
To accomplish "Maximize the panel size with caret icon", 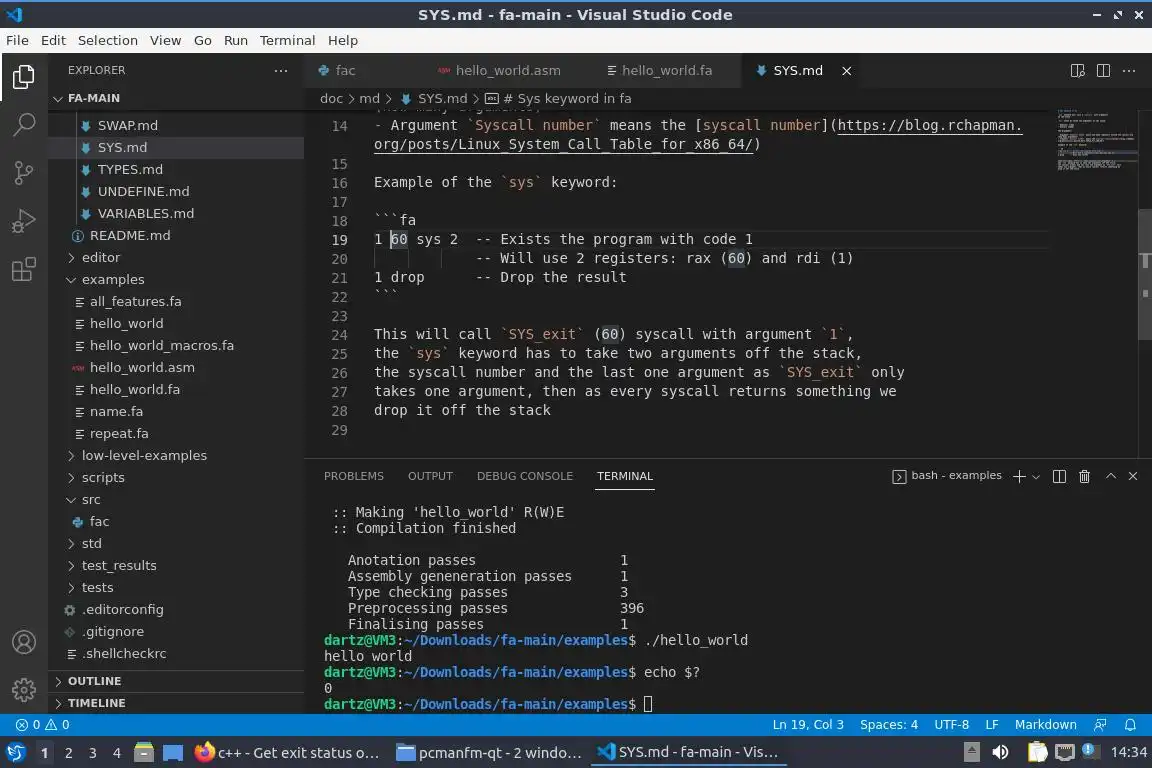I will 1111,476.
